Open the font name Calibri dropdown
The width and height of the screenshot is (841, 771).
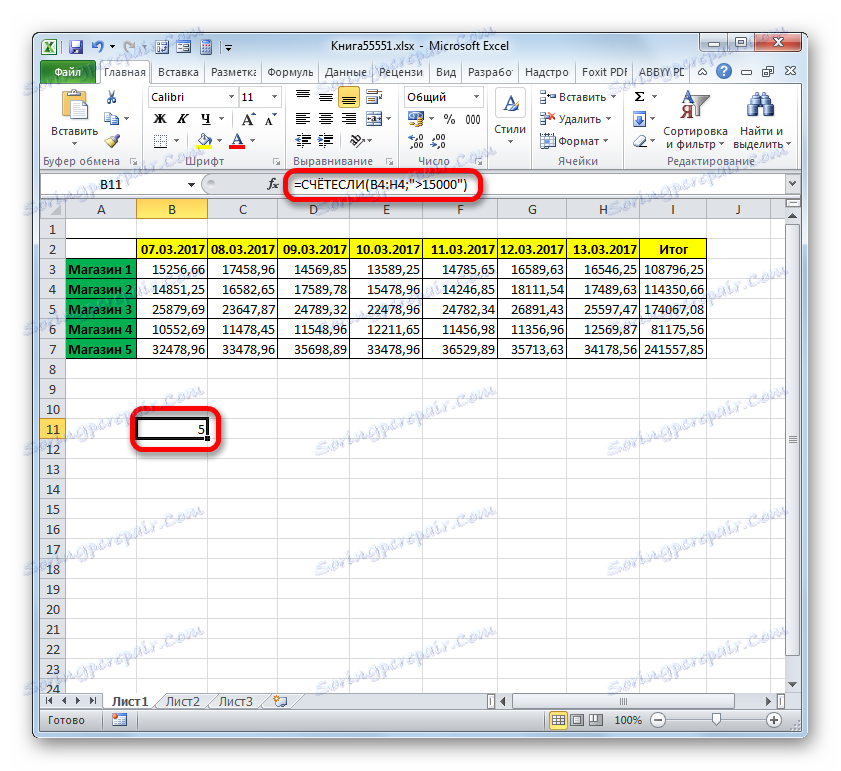point(231,97)
